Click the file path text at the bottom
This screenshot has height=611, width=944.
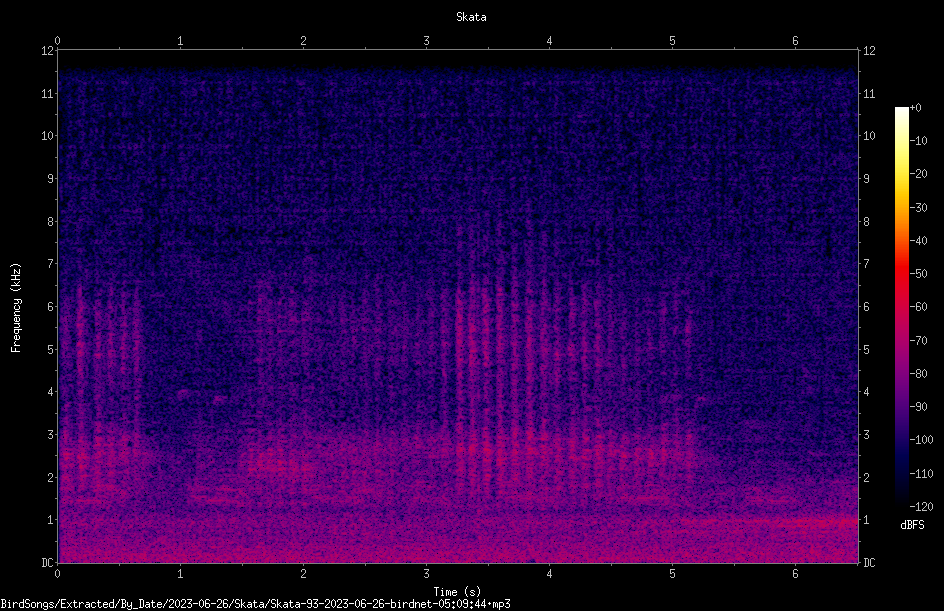tap(255, 604)
